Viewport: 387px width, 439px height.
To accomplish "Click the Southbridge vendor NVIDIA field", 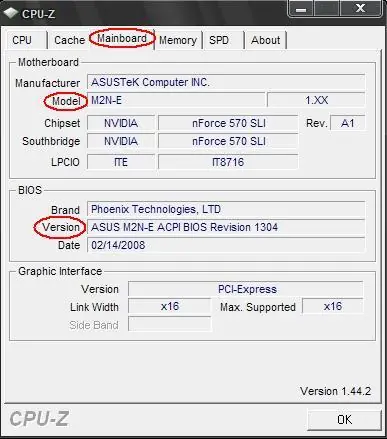I will (121, 141).
